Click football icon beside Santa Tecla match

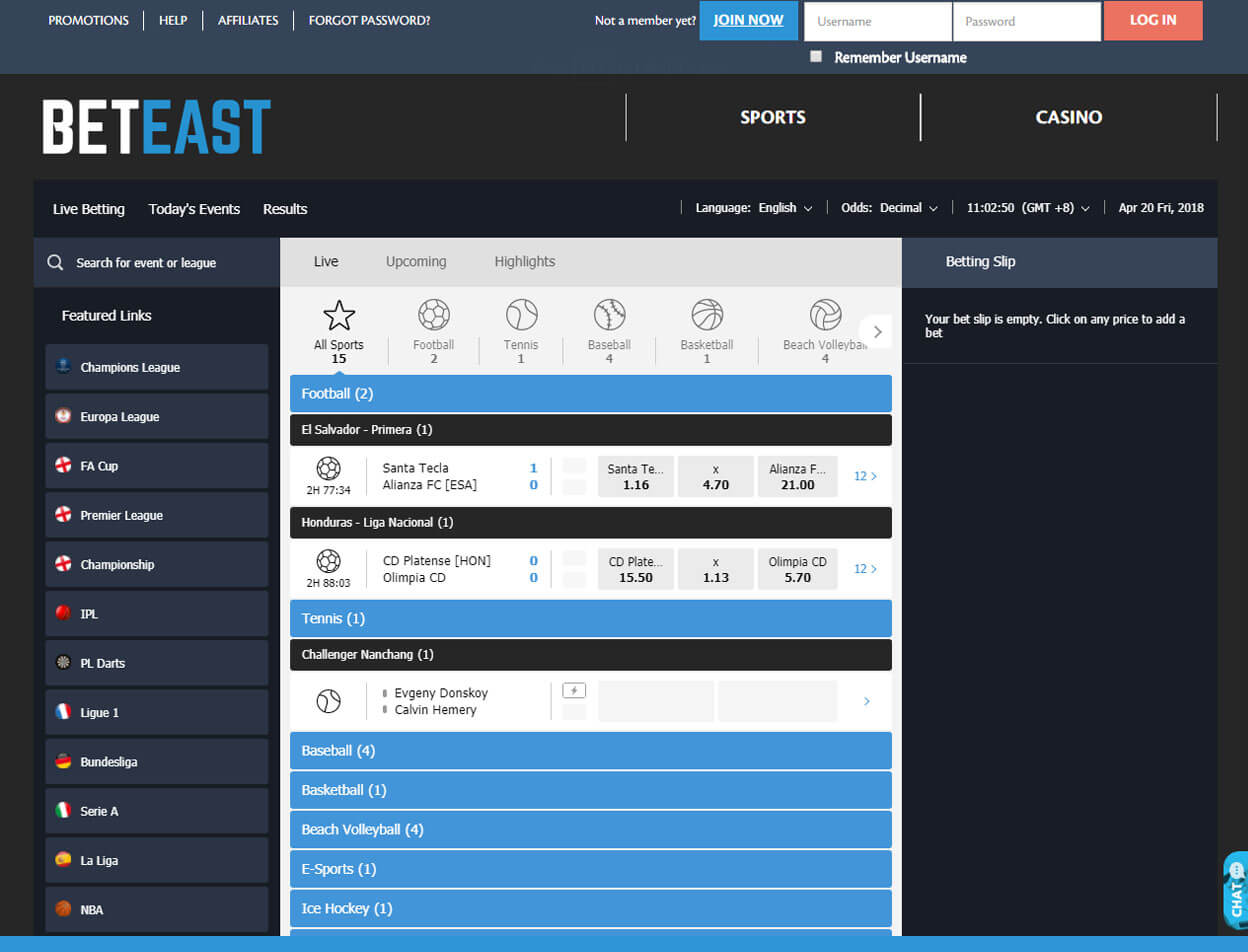(x=328, y=468)
